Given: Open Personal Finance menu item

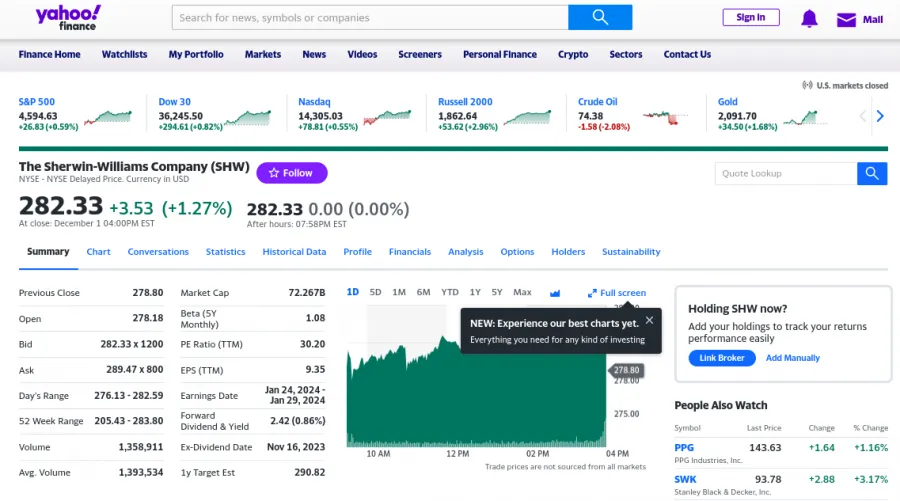Looking at the screenshot, I should [x=500, y=55].
